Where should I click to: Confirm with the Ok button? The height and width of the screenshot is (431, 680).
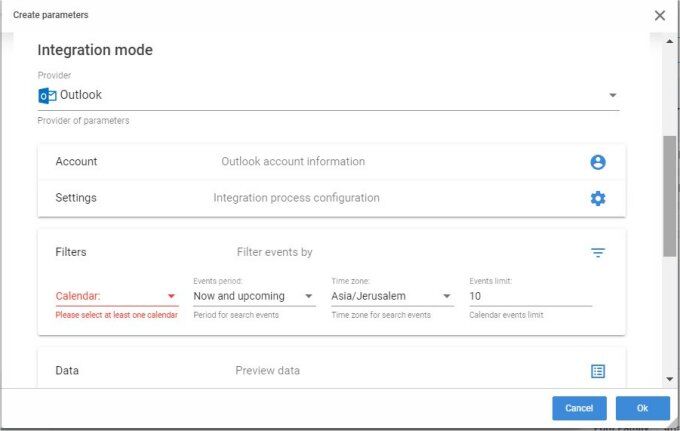click(642, 408)
